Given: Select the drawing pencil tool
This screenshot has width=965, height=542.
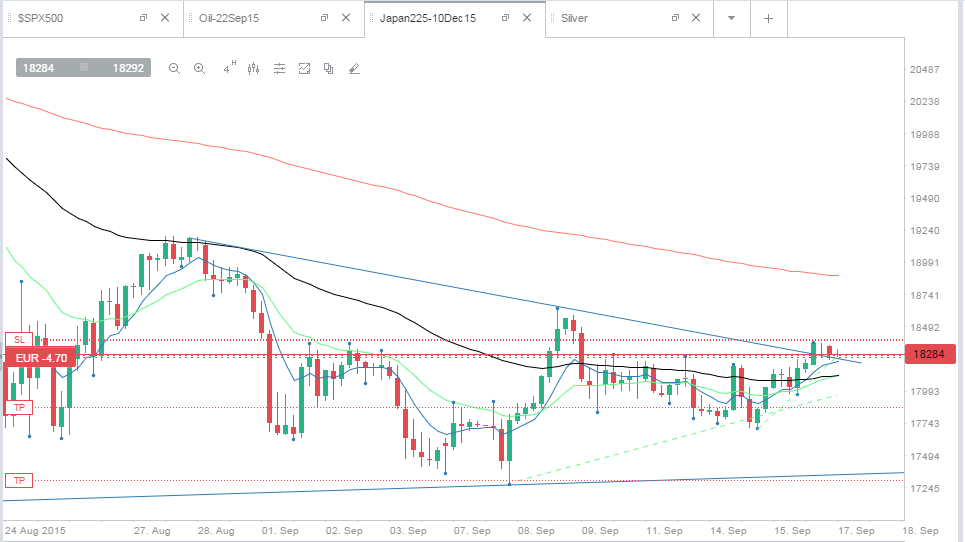Looking at the screenshot, I should click(354, 69).
